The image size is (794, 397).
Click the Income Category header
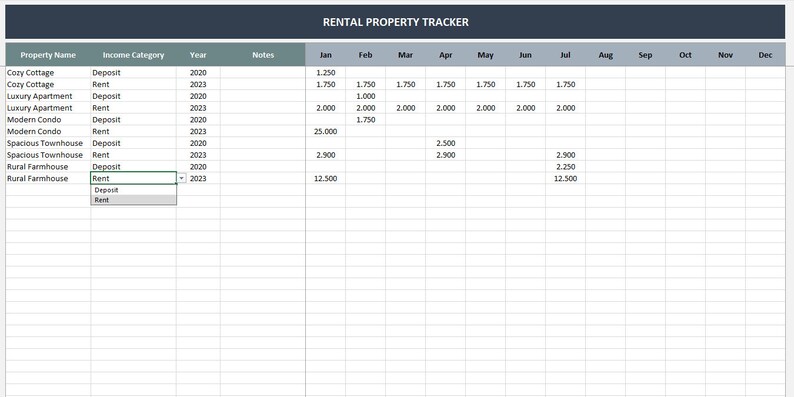(x=134, y=55)
